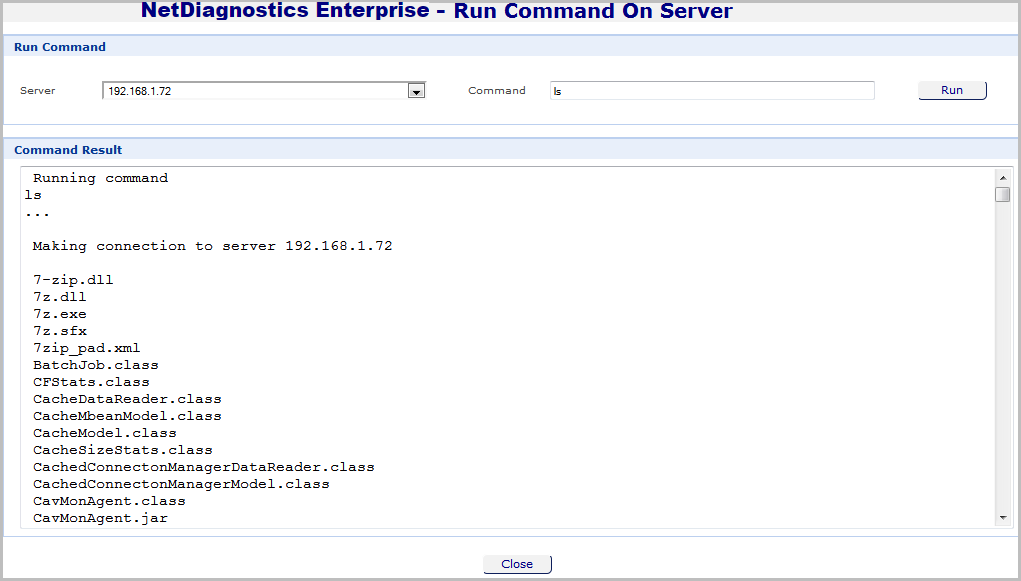Click the 'Run Command' section header
This screenshot has height=581, width=1021.
[60, 47]
